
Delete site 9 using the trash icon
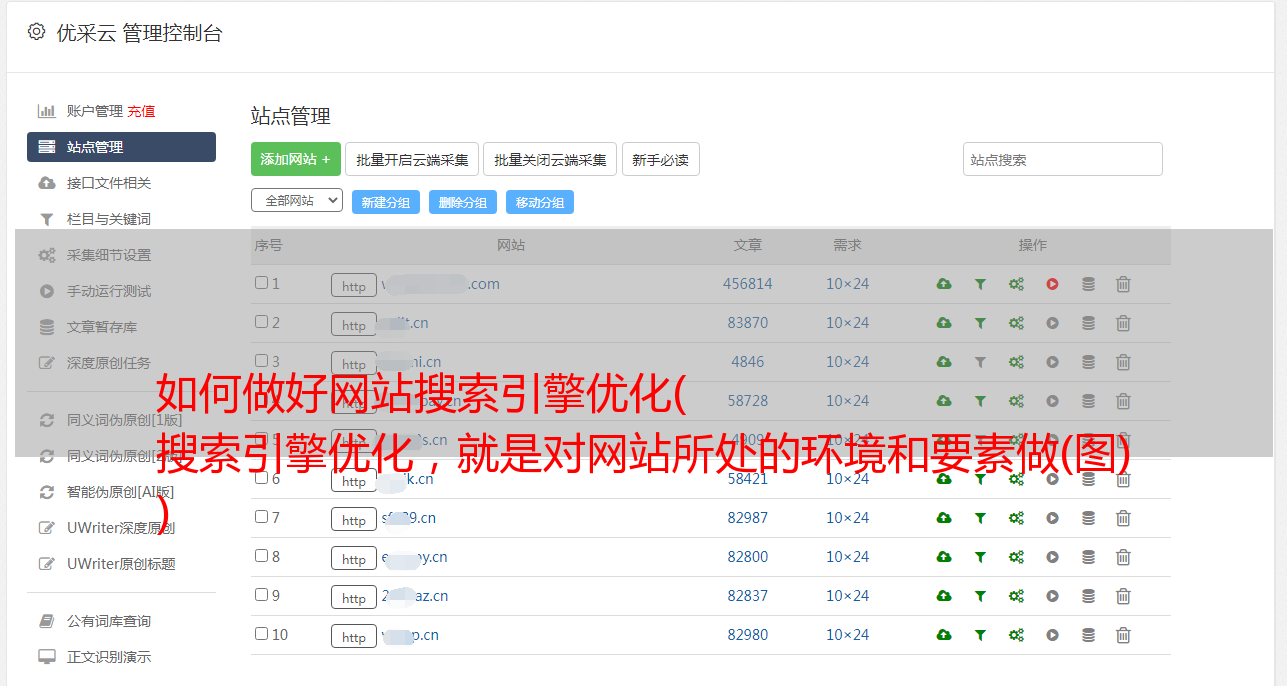(1123, 596)
